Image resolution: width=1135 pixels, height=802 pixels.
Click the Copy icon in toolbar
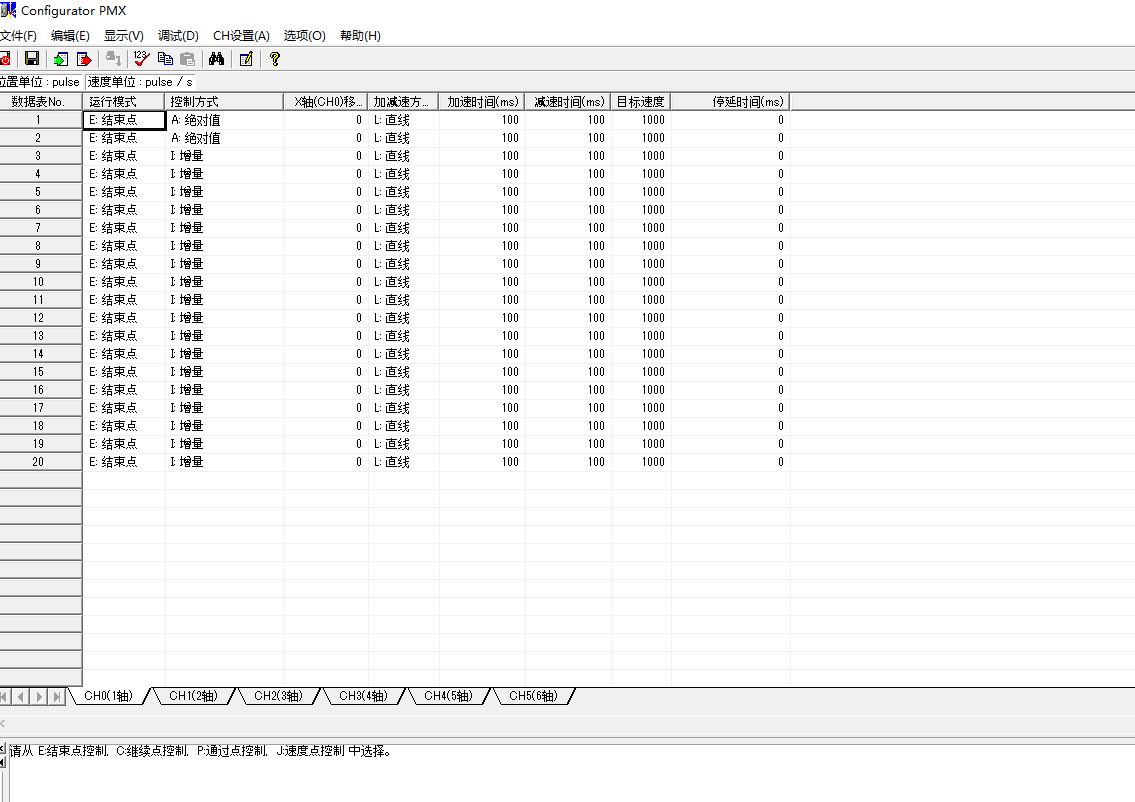point(165,59)
